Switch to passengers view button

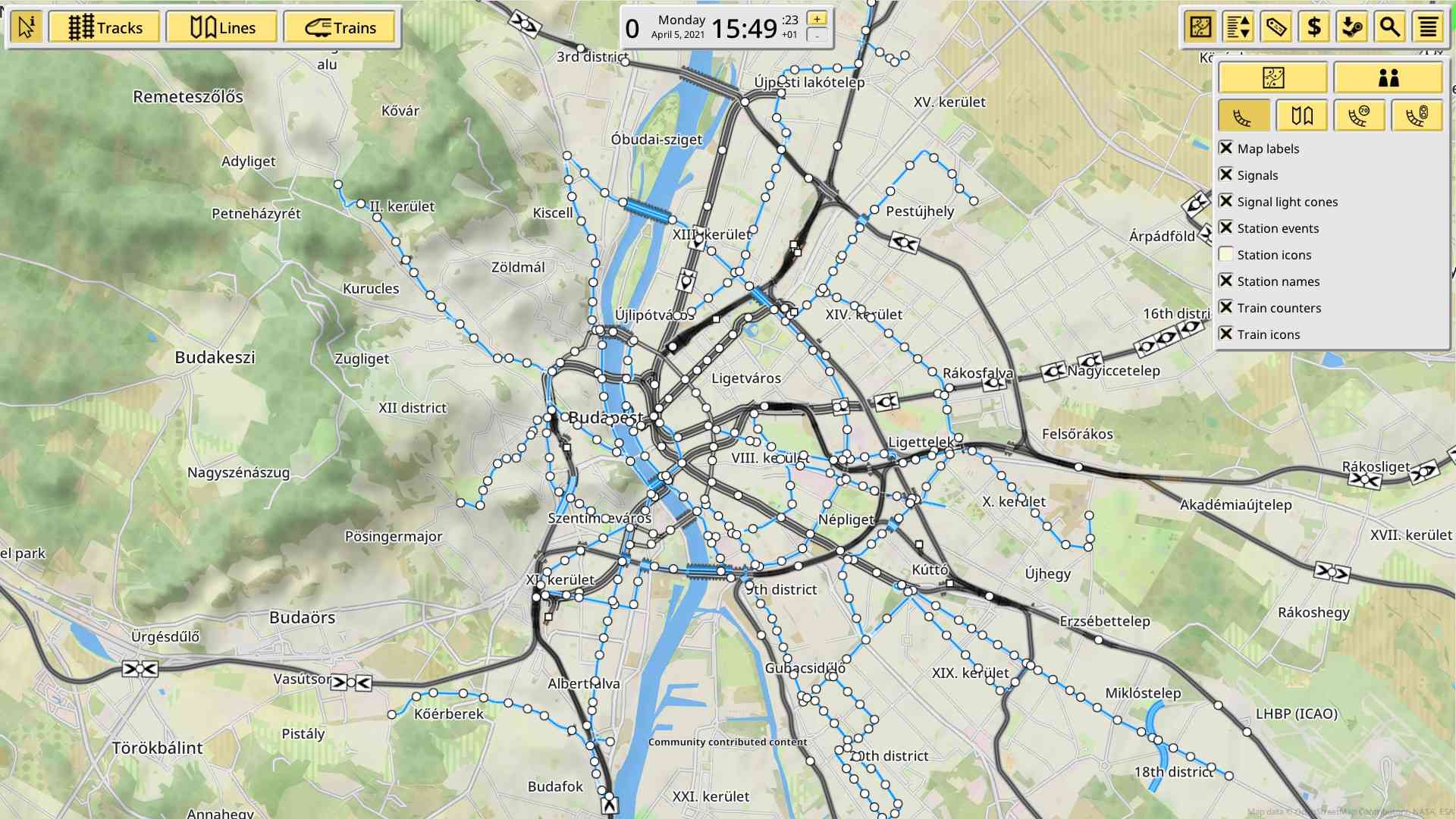pos(1389,77)
